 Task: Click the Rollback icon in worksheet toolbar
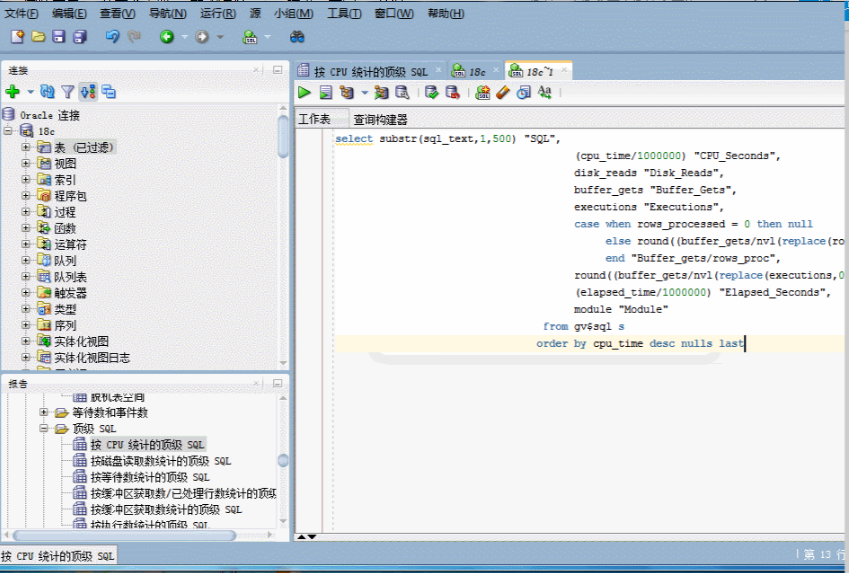(452, 93)
